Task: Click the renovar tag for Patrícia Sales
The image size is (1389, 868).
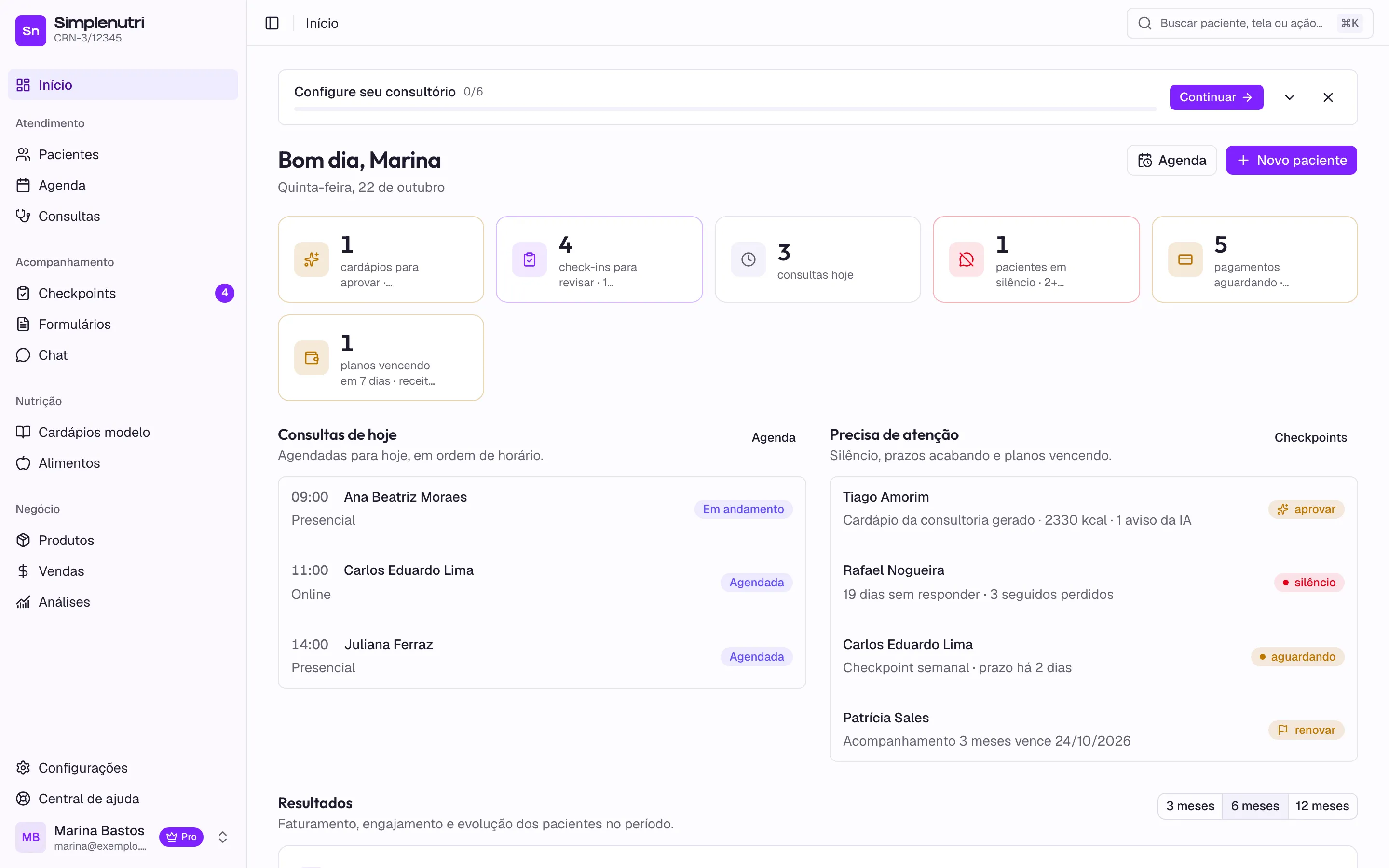Action: (1306, 730)
